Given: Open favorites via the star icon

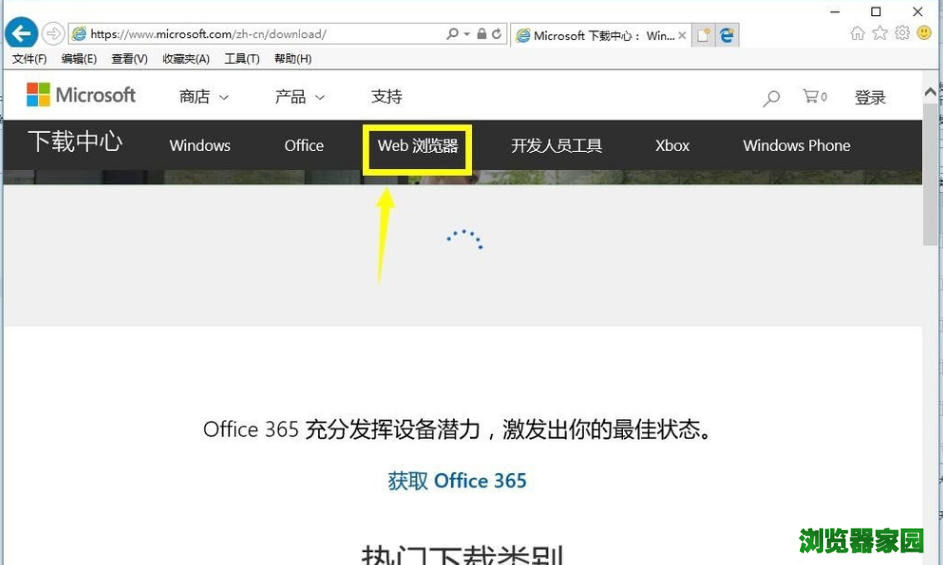Looking at the screenshot, I should pos(880,33).
